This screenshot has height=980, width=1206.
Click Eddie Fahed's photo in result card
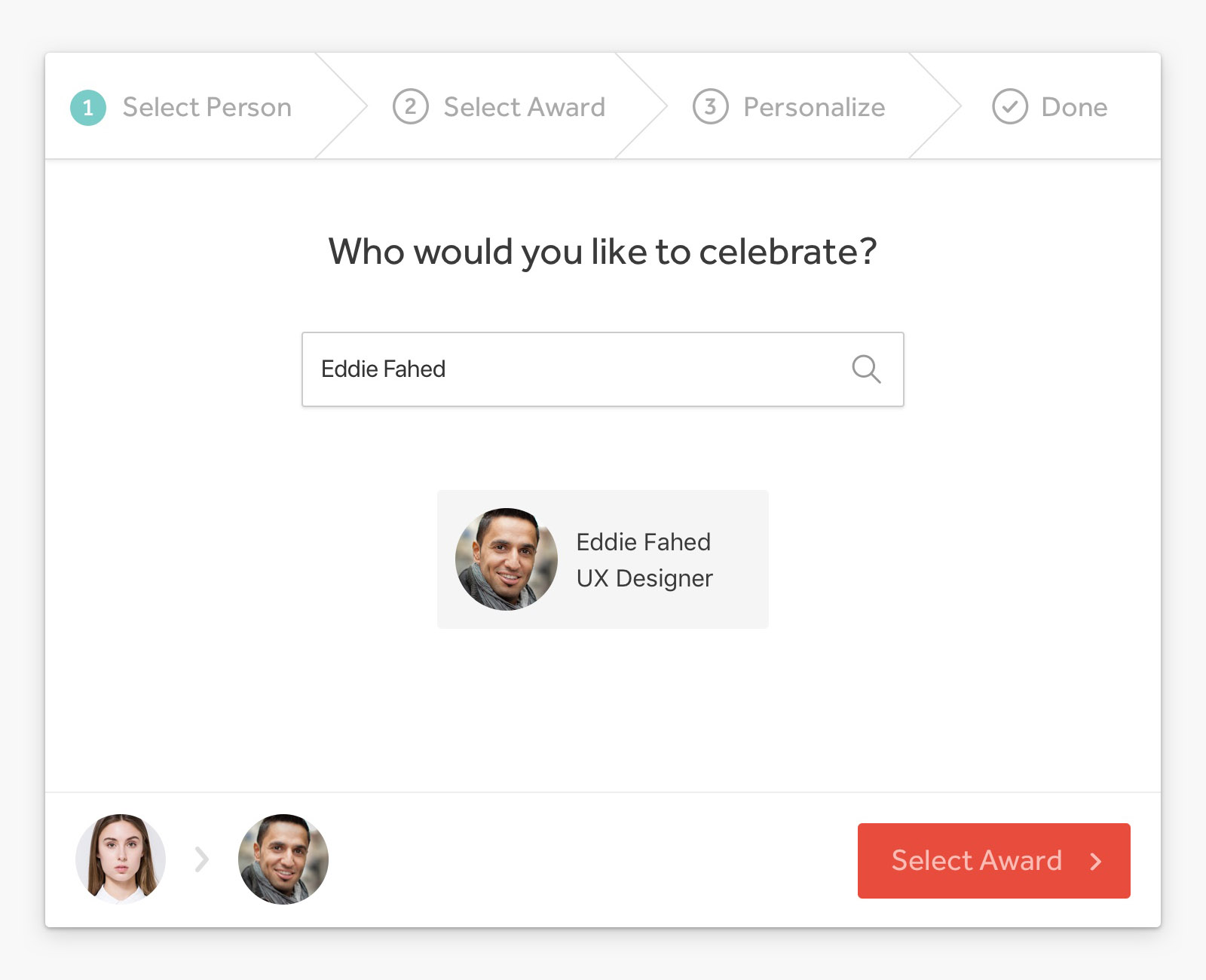[x=507, y=559]
